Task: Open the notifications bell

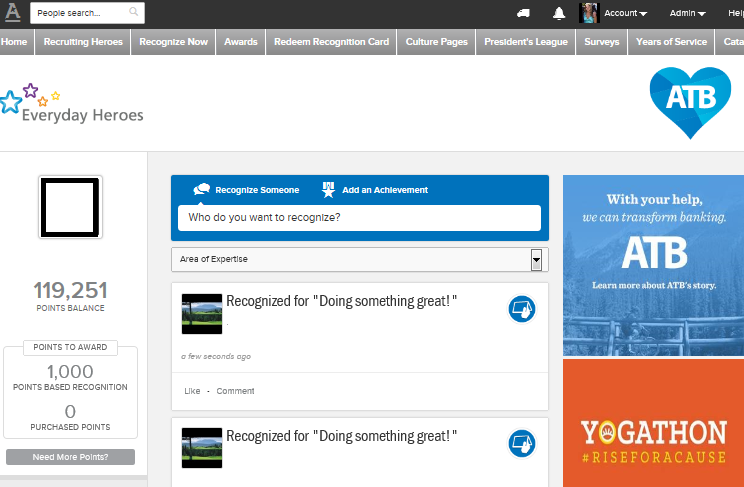Action: pos(559,13)
